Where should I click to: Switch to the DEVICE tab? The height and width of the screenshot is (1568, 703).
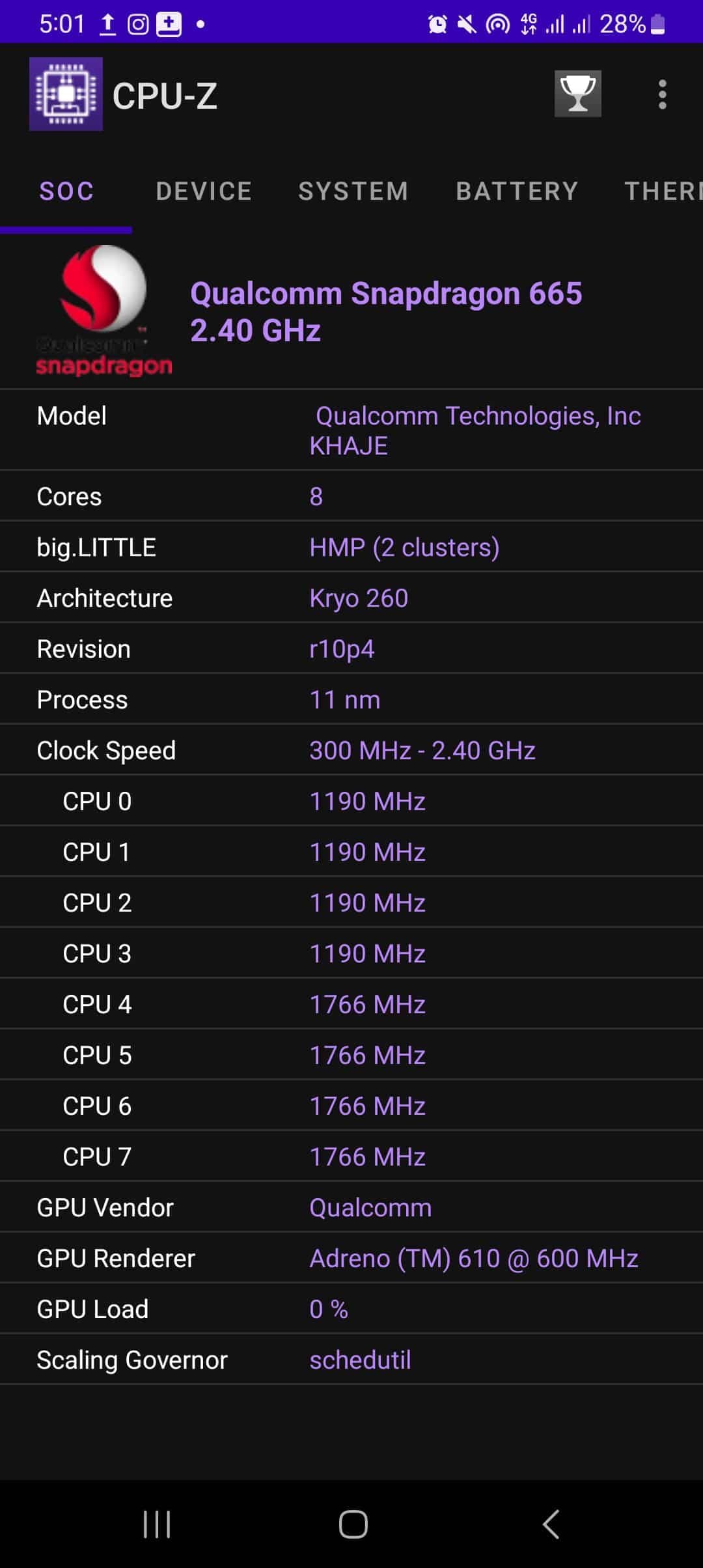pyautogui.click(x=204, y=191)
